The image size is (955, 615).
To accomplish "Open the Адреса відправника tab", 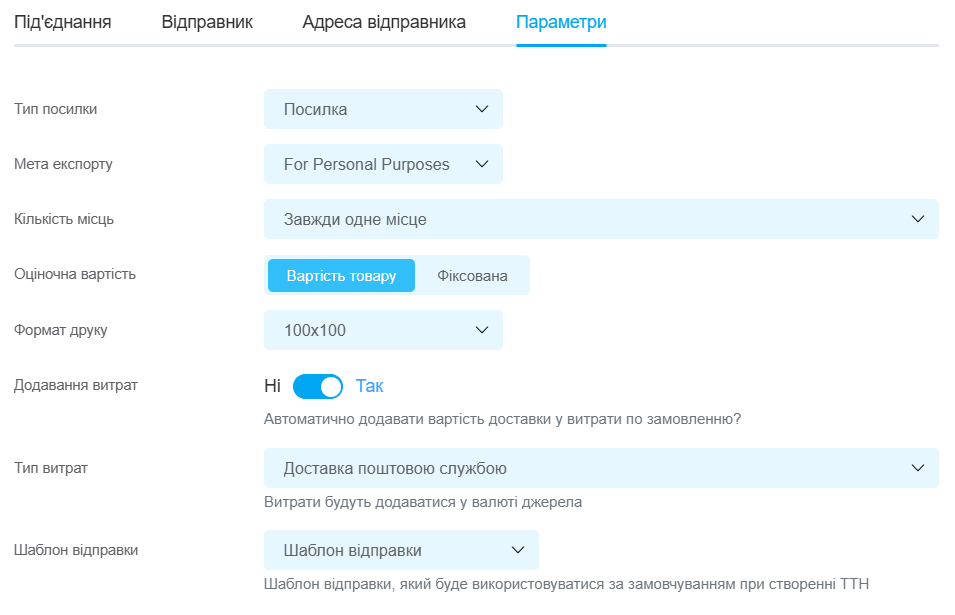I will point(384,23).
